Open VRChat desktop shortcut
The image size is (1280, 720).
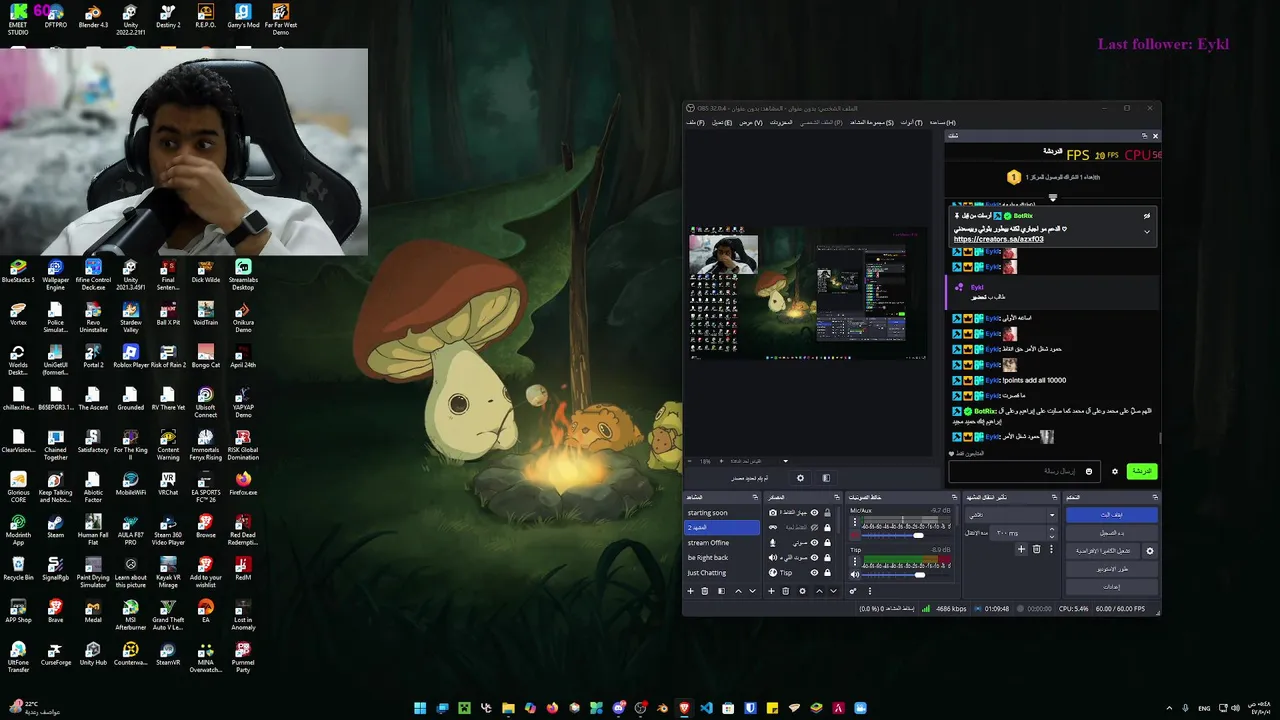pos(168,483)
